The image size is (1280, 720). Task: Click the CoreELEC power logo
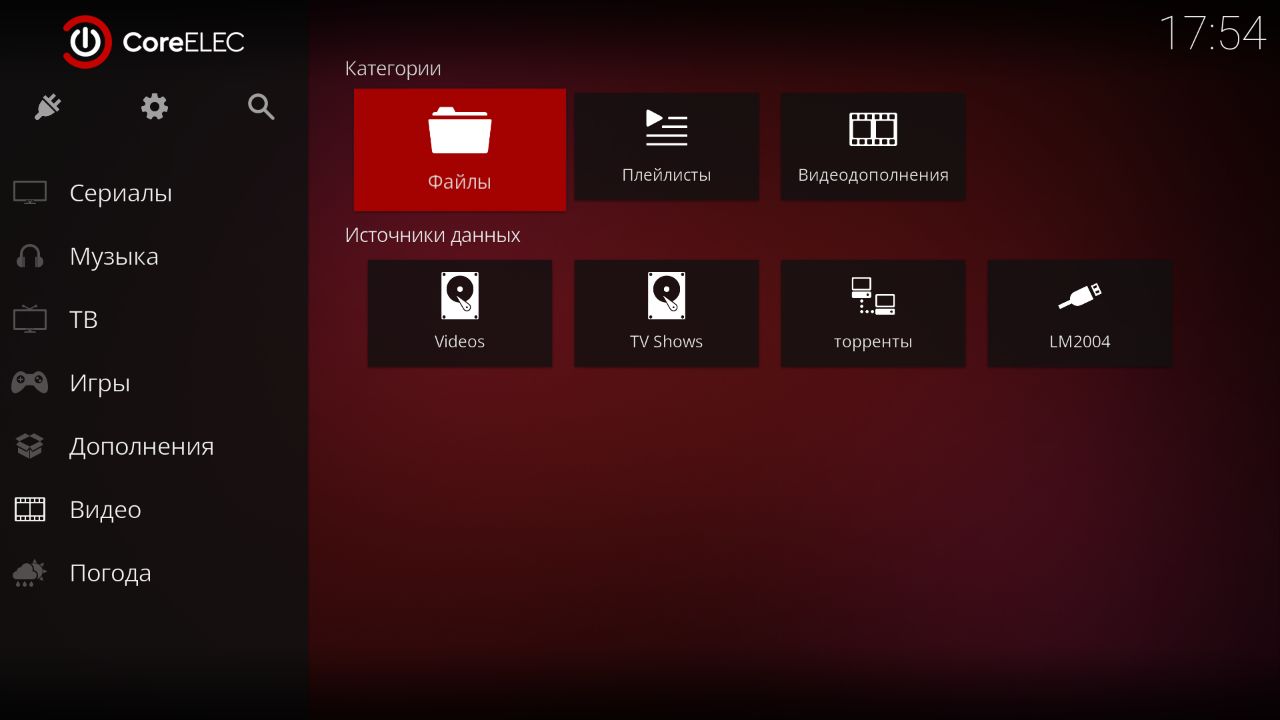point(87,42)
